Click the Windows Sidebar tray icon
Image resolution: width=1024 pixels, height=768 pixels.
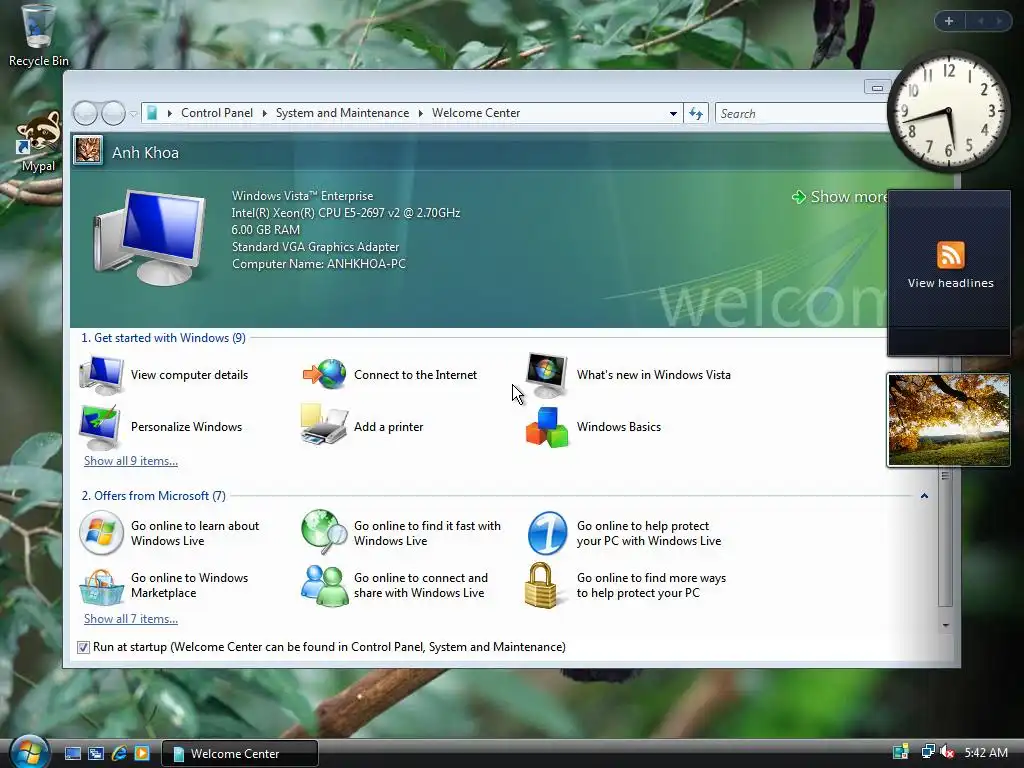[x=901, y=752]
